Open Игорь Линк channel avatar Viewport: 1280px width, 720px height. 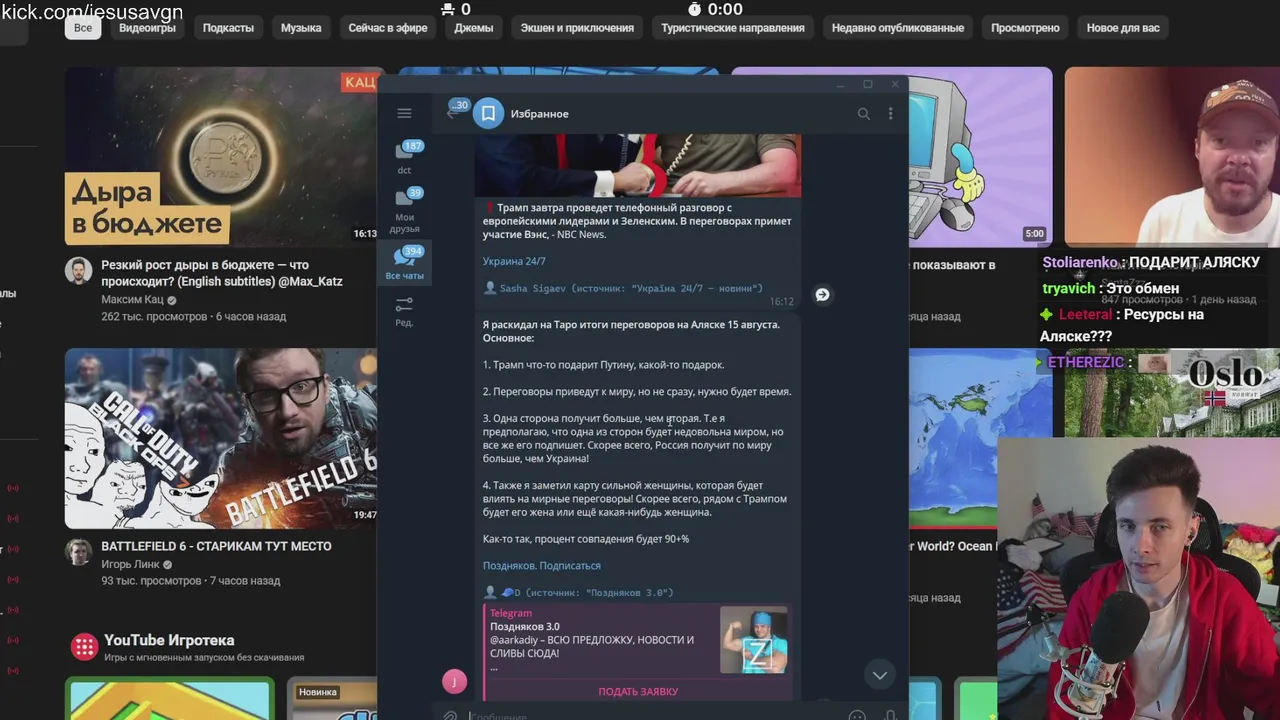point(79,551)
